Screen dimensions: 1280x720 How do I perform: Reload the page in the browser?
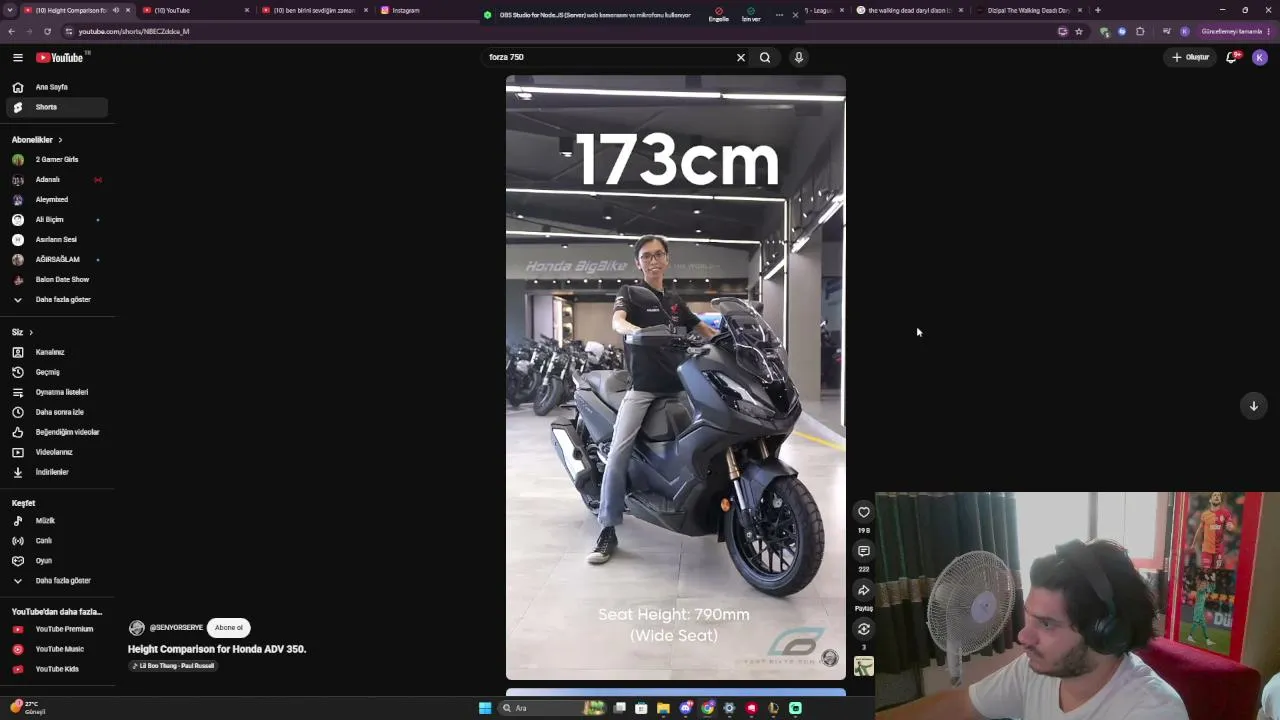47,31
